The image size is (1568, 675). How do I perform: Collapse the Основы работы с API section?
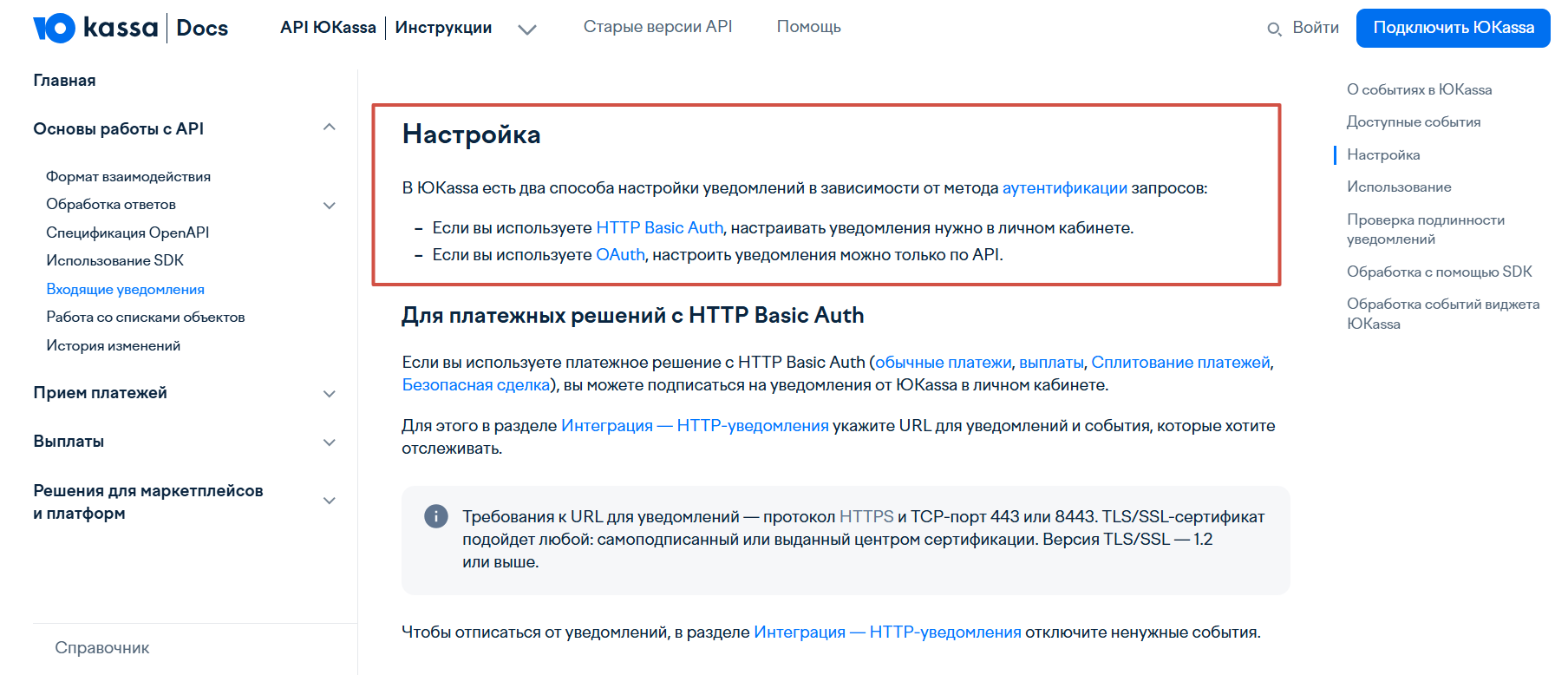coord(329,128)
